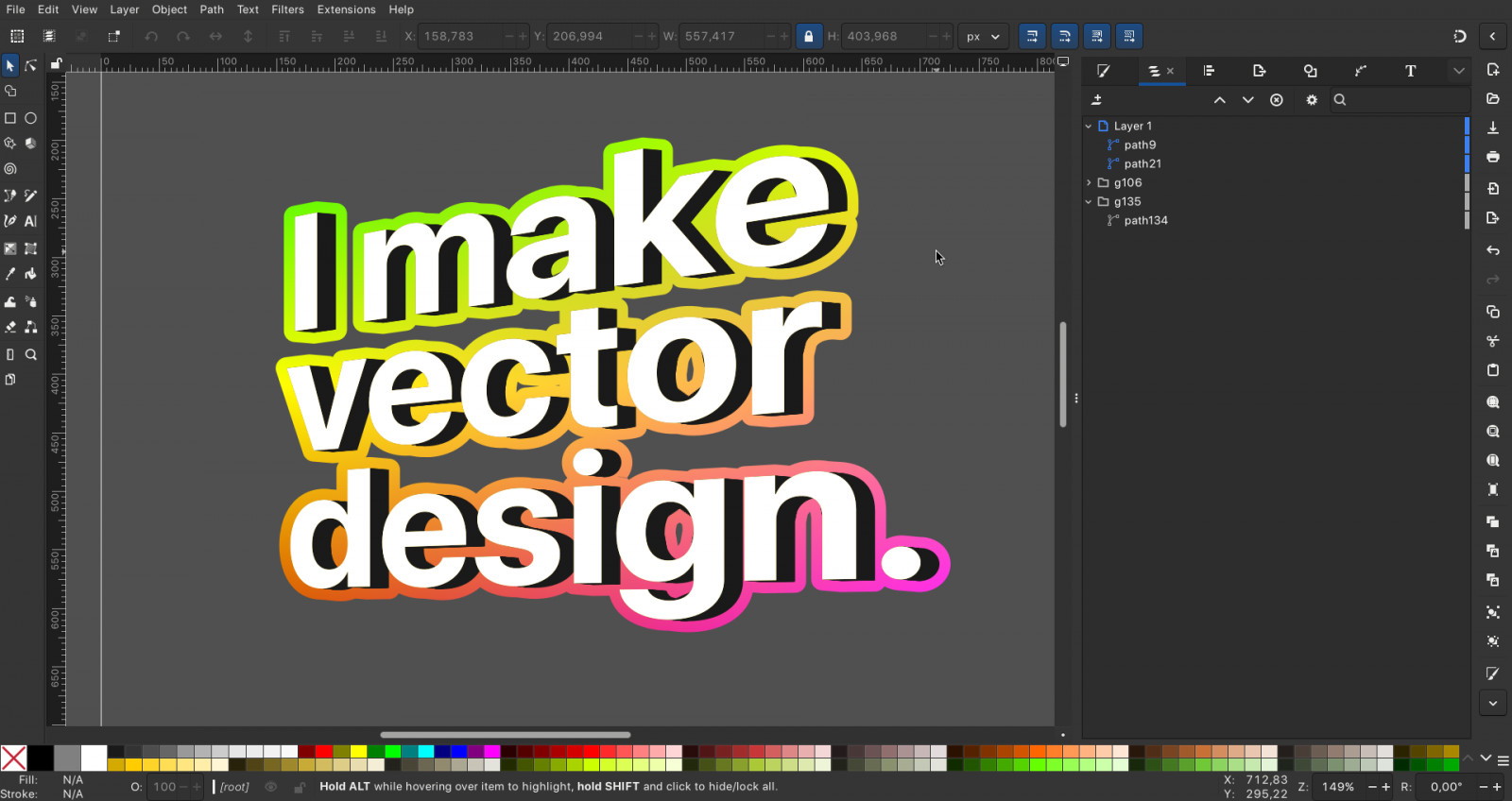Select the Node editing tool
Image resolution: width=1512 pixels, height=801 pixels.
(30, 65)
